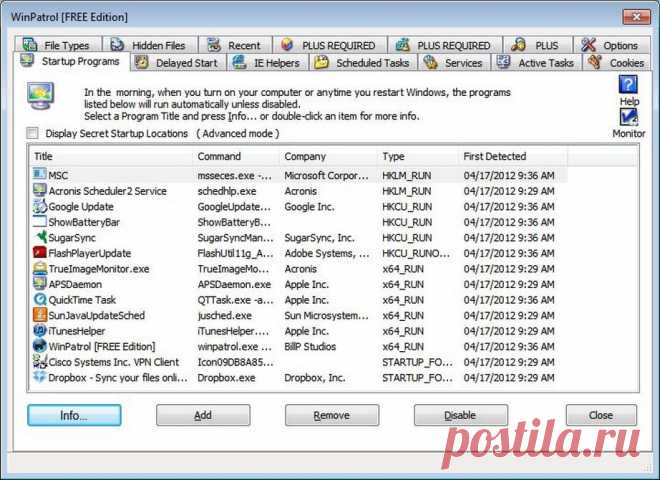Screen dimensions: 660x480
Task: Click the TrueImageMonitor.exe row icon
Action: [40, 268]
